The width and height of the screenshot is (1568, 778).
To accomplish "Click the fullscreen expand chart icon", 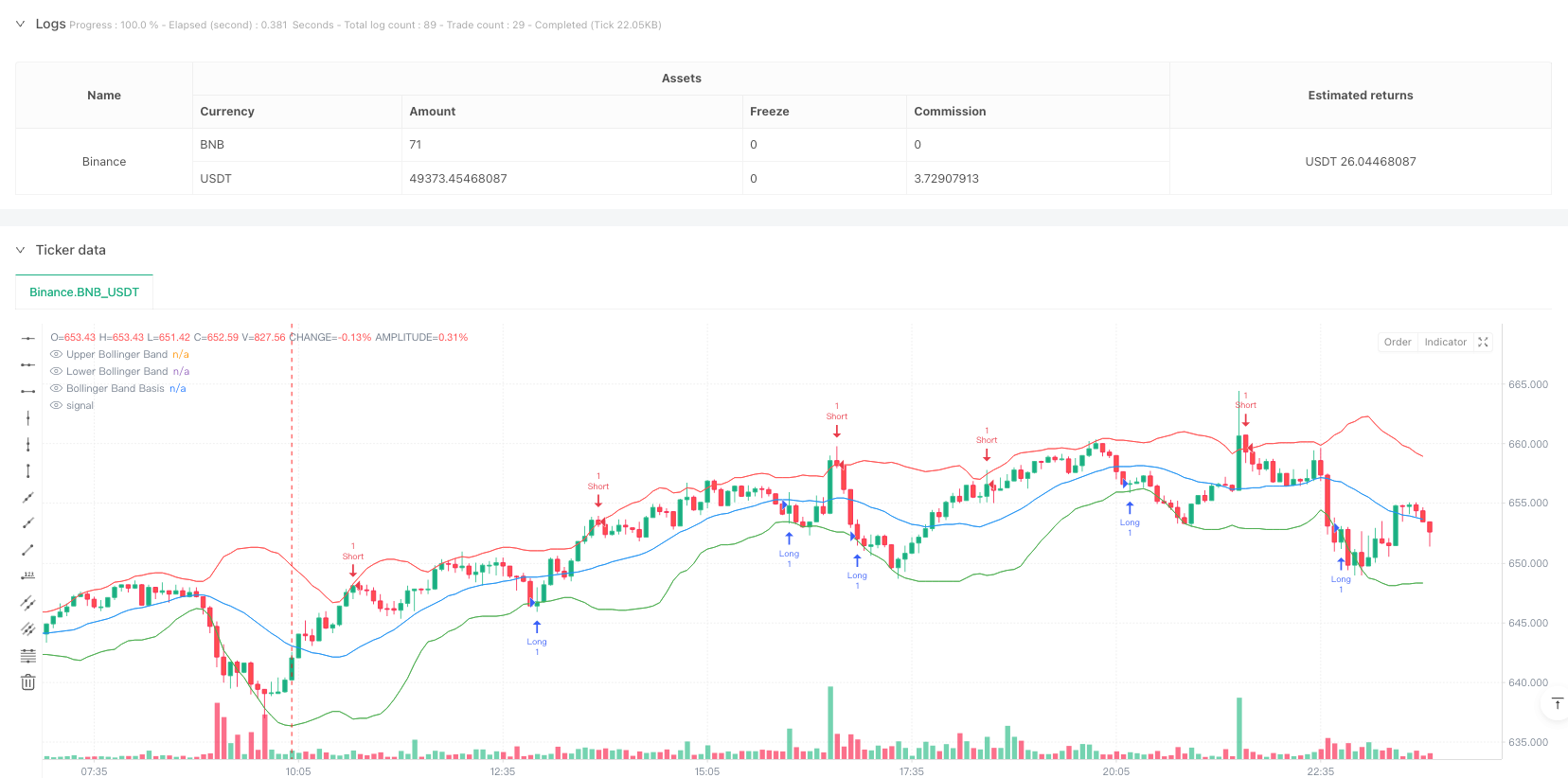I will [x=1483, y=343].
